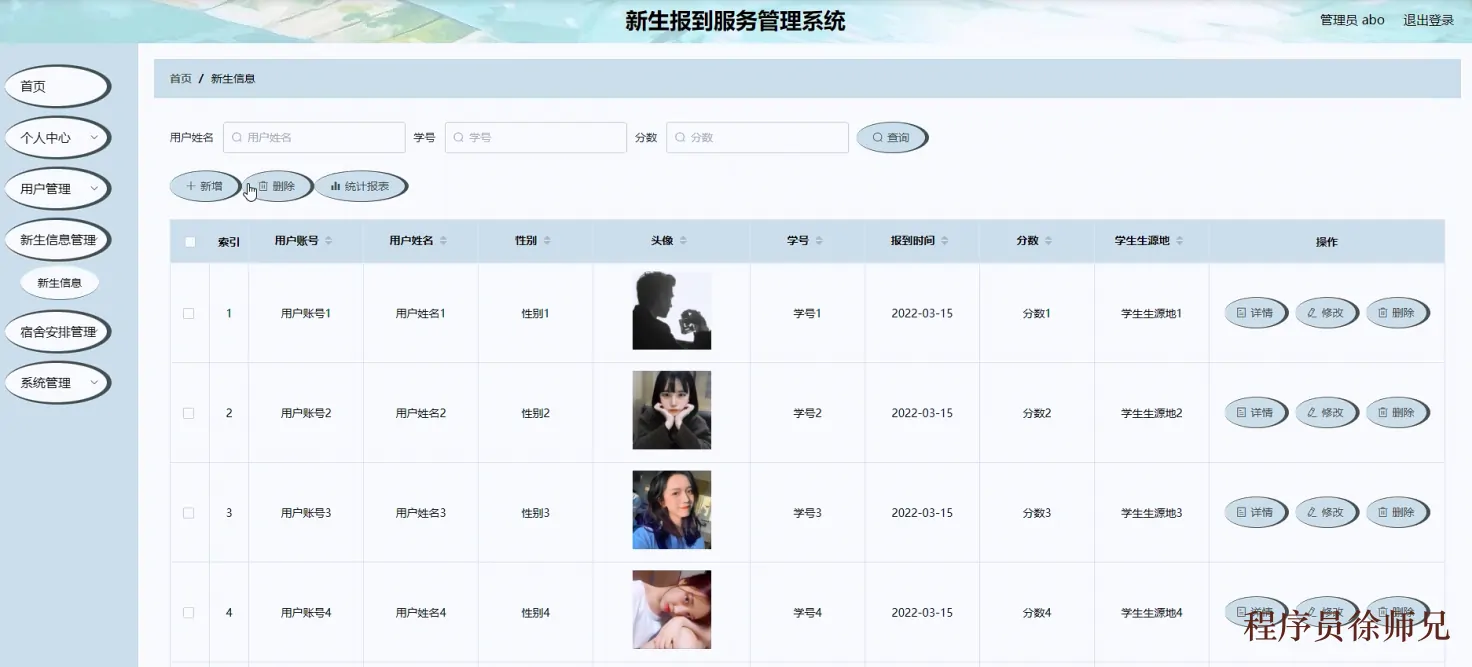Expand the 系统管理 sidebar menu

pos(57,383)
